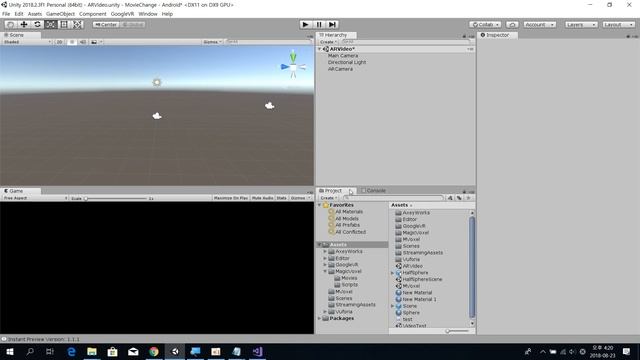Screen dimensions: 640x360
Task: Select the combined Transform tool
Action: tap(78, 24)
